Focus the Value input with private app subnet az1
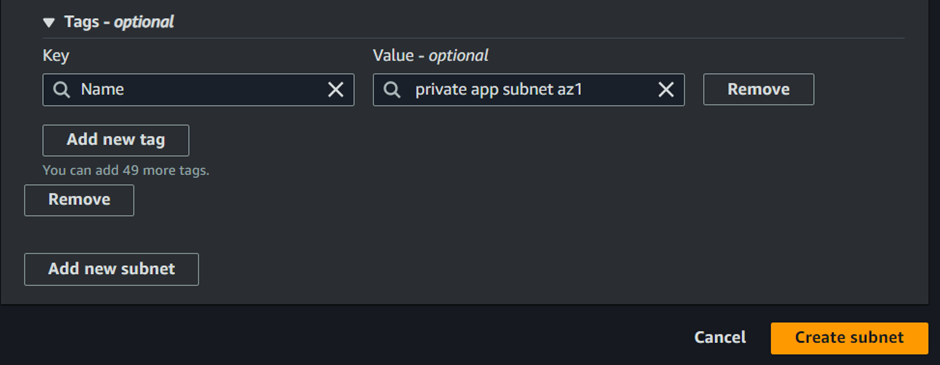 [x=529, y=90]
